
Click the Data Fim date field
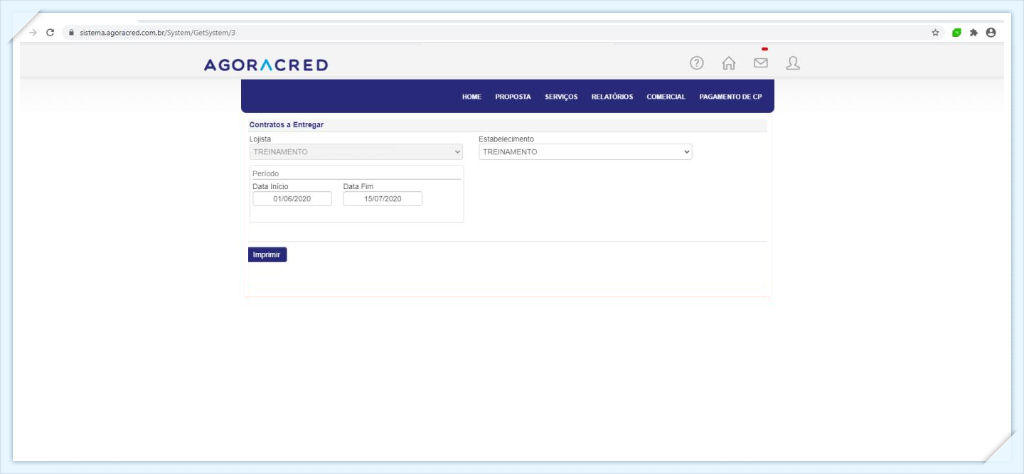point(383,198)
